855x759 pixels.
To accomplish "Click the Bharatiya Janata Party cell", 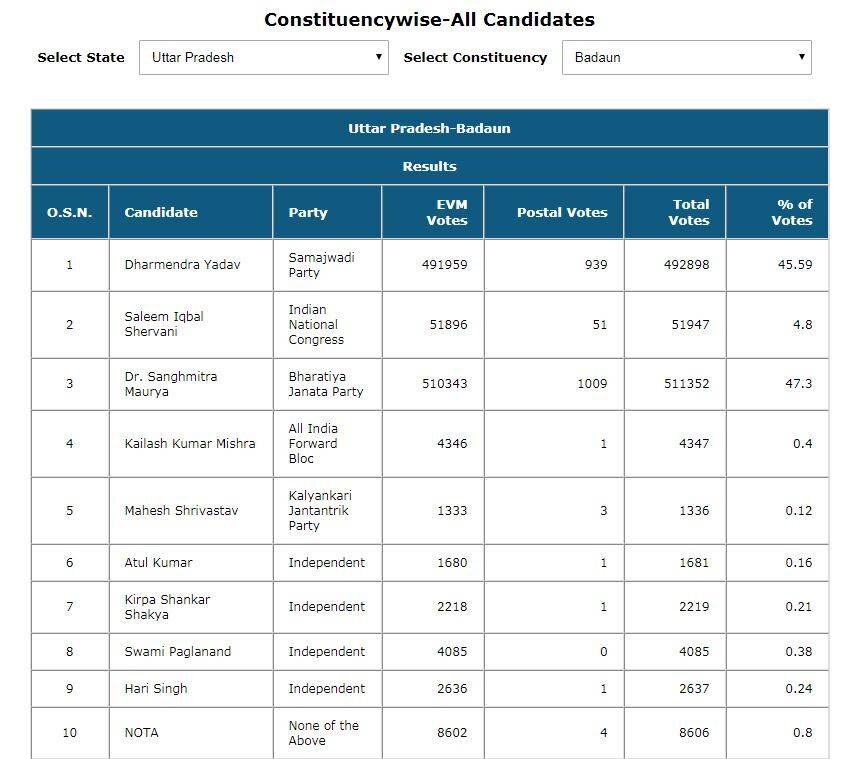I will [x=325, y=384].
